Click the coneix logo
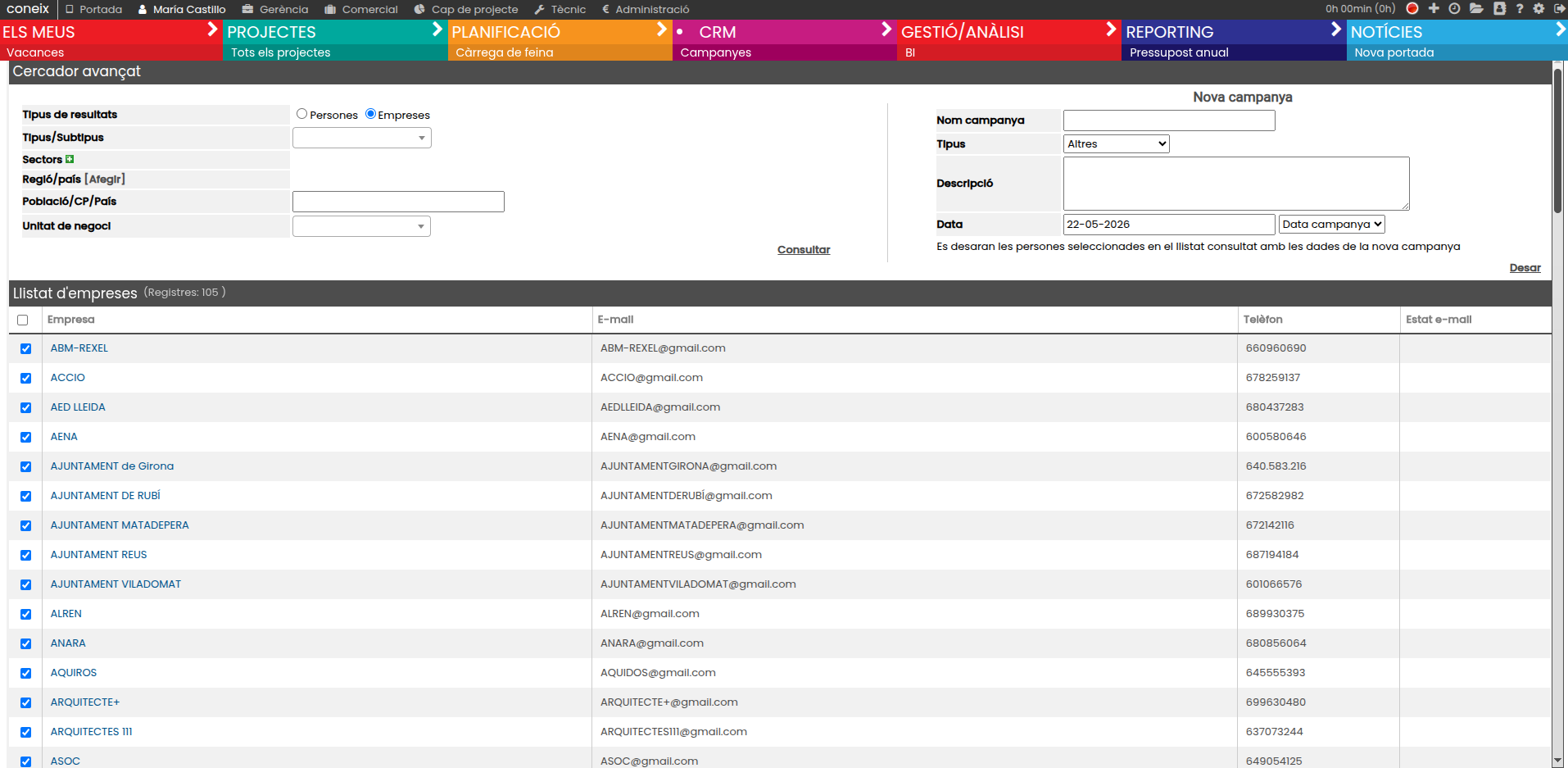Viewport: 1568px width, 768px height. (28, 9)
